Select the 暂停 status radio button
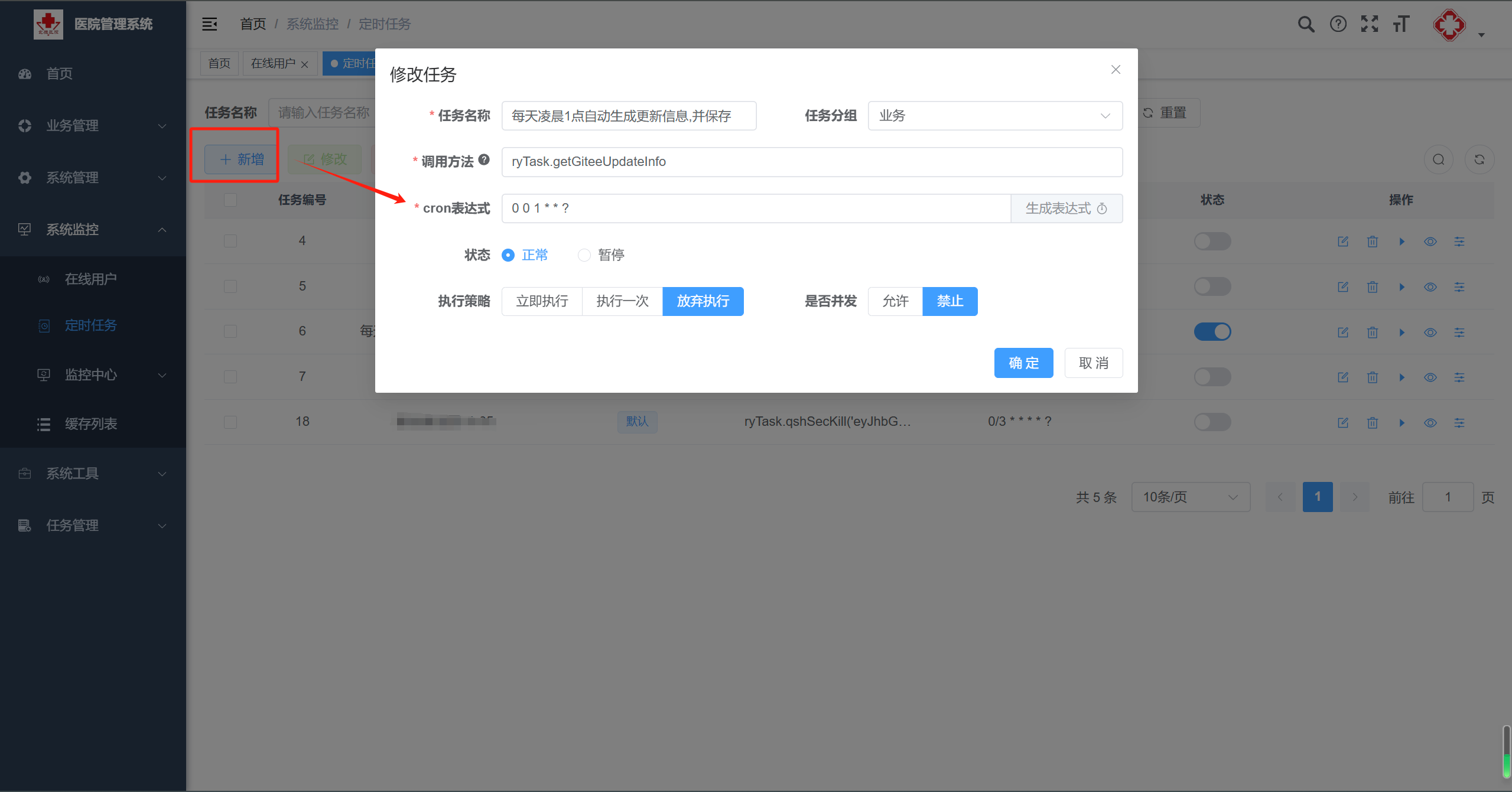Screen dimensions: 1512x792 tap(584, 255)
